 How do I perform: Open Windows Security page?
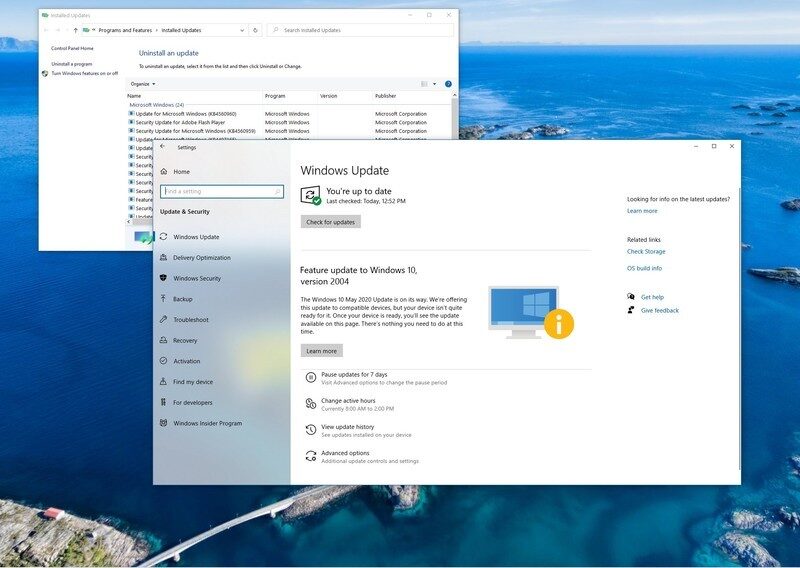point(197,279)
